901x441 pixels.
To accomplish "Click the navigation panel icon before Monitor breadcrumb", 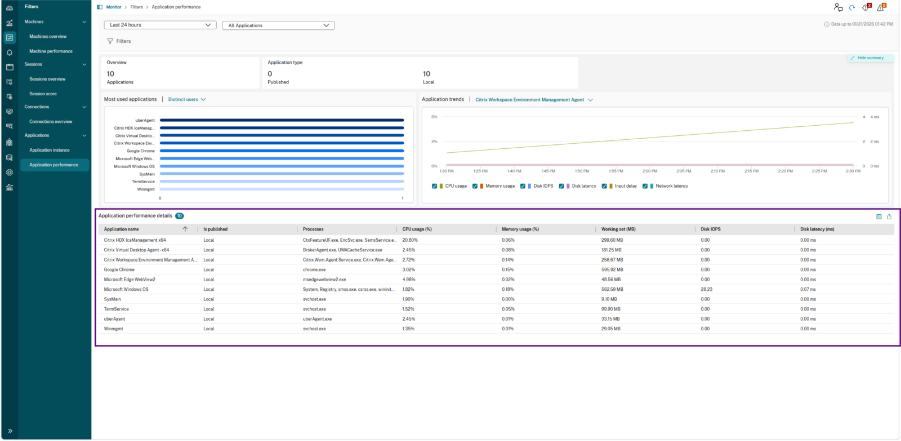I will [x=99, y=7].
